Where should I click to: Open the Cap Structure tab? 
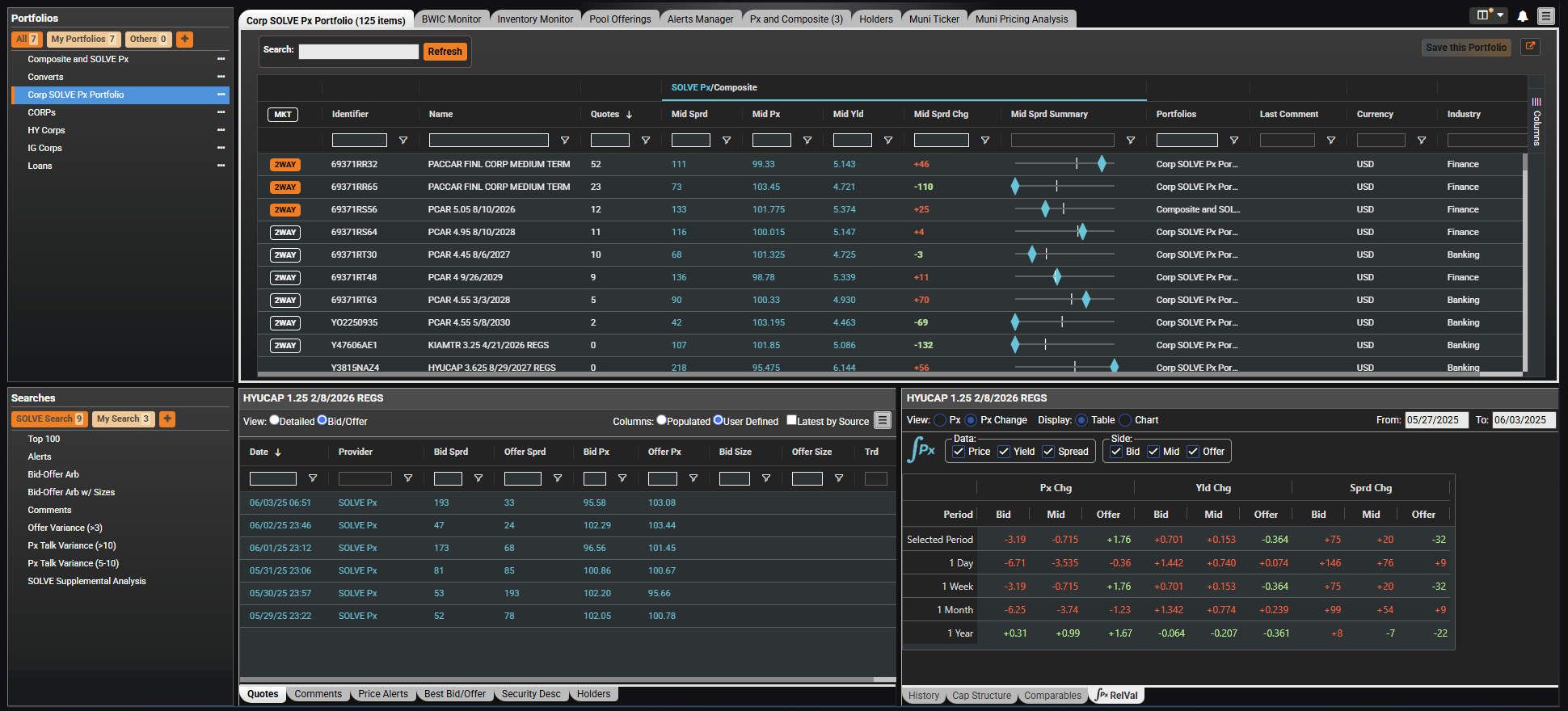coord(981,696)
